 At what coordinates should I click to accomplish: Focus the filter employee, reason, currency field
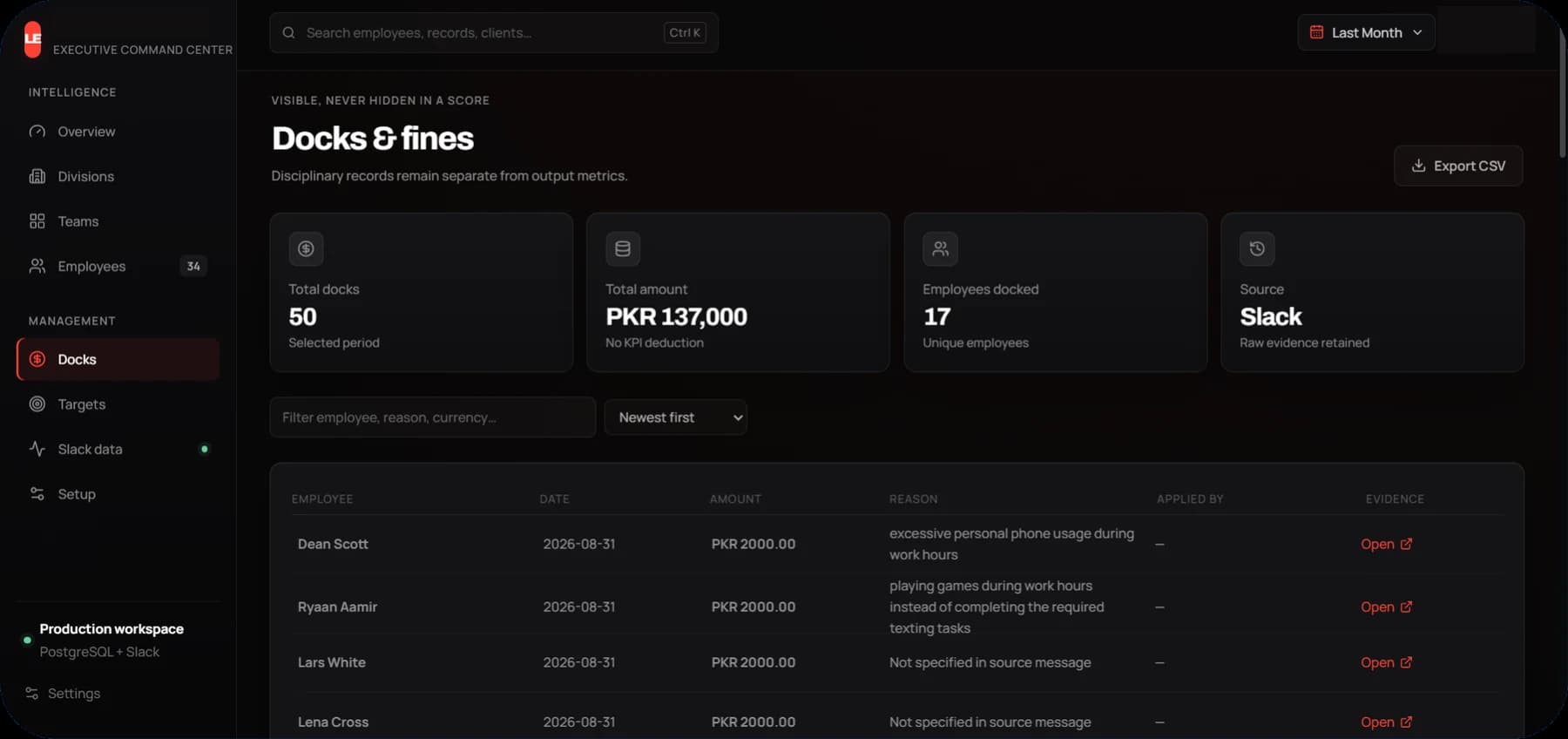433,417
